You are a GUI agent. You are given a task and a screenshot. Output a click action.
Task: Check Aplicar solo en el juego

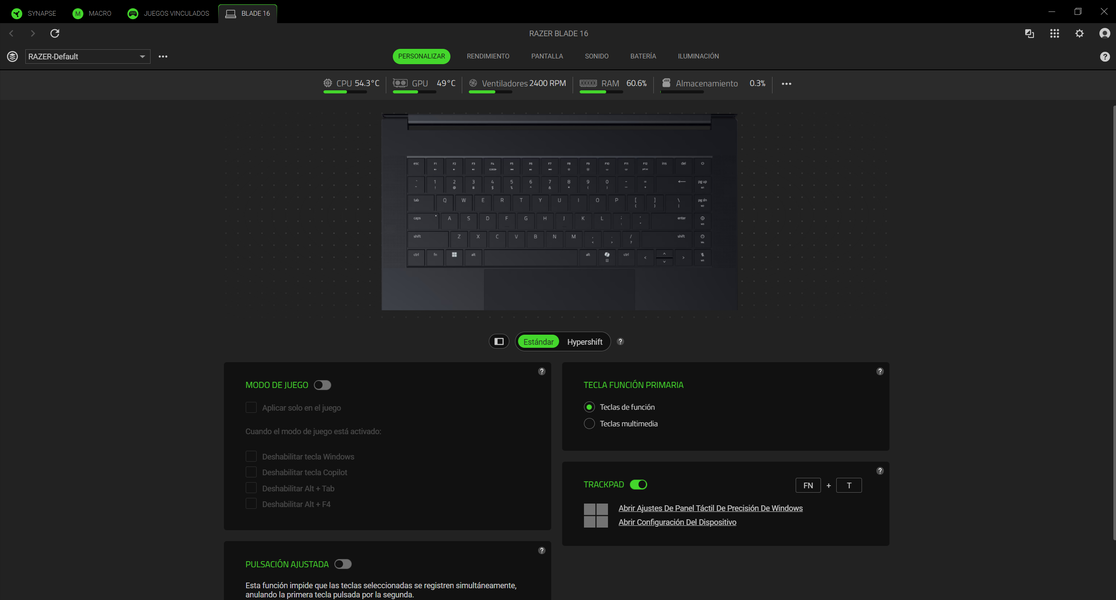pyautogui.click(x=251, y=408)
